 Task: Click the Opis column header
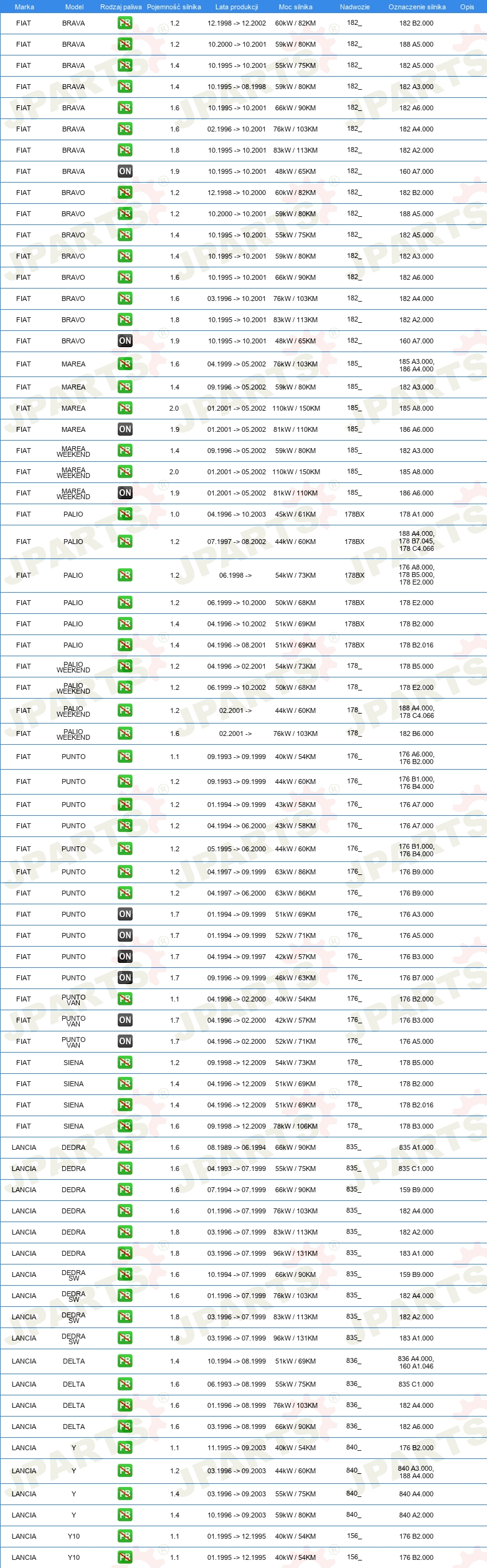(x=467, y=7)
